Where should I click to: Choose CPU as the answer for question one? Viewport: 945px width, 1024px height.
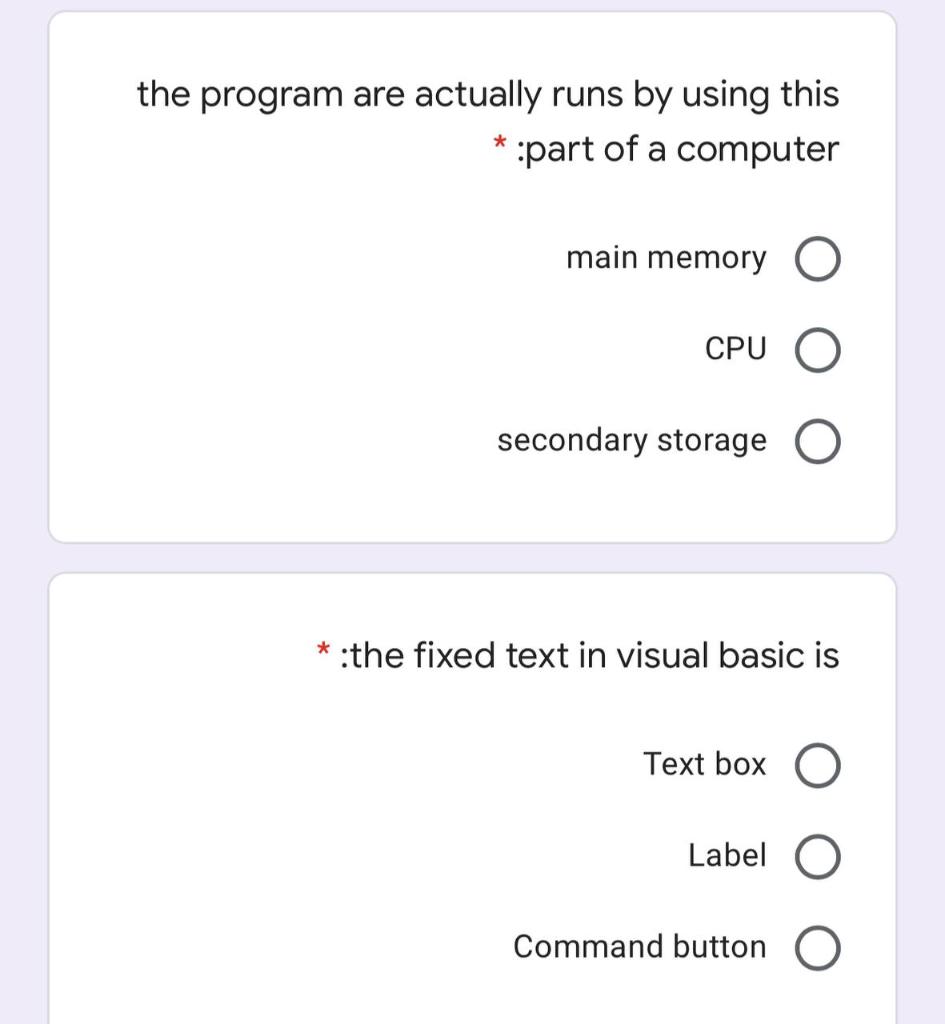tap(817, 349)
